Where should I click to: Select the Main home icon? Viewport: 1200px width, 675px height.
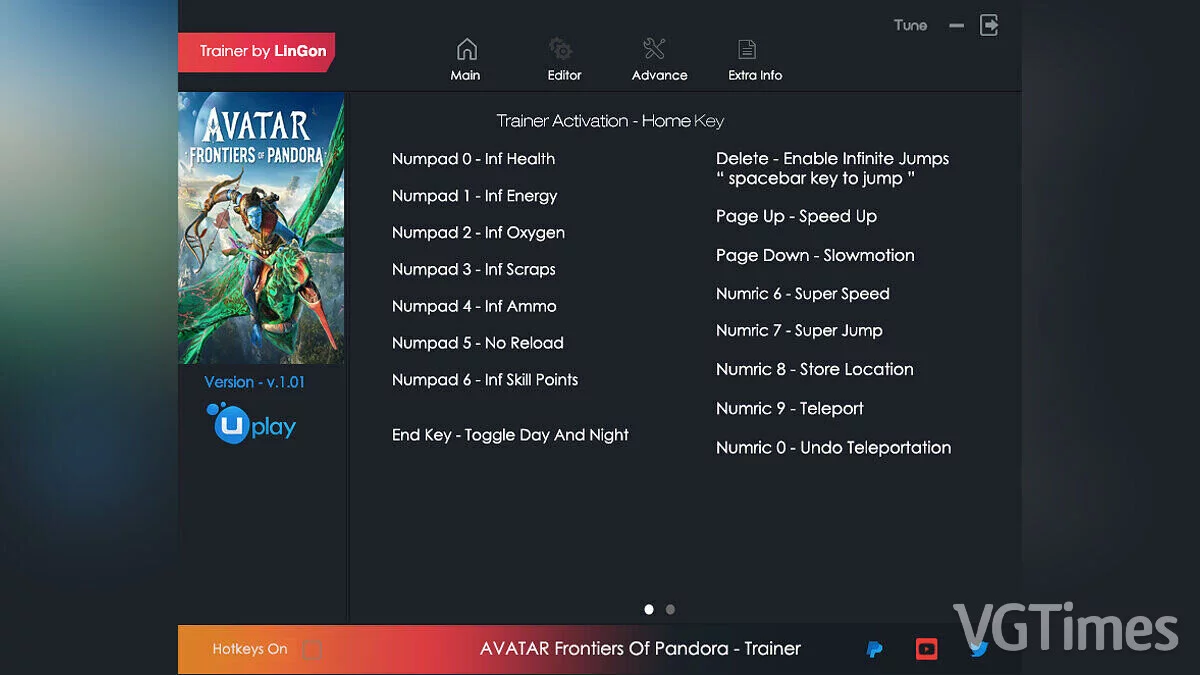click(465, 47)
